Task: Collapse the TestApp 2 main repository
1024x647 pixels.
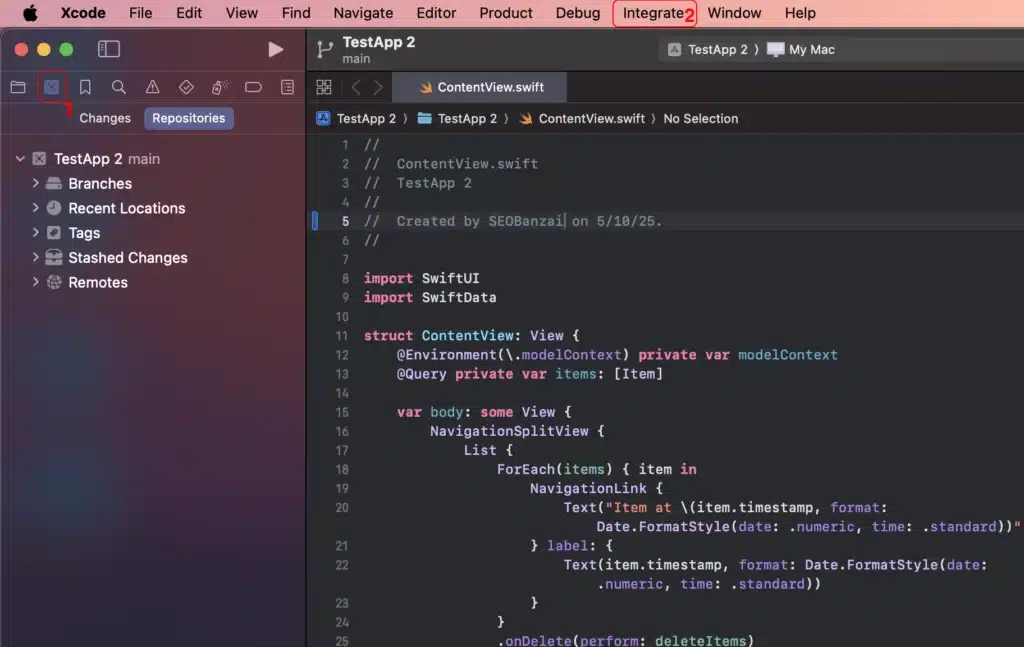Action: pyautogui.click(x=20, y=159)
